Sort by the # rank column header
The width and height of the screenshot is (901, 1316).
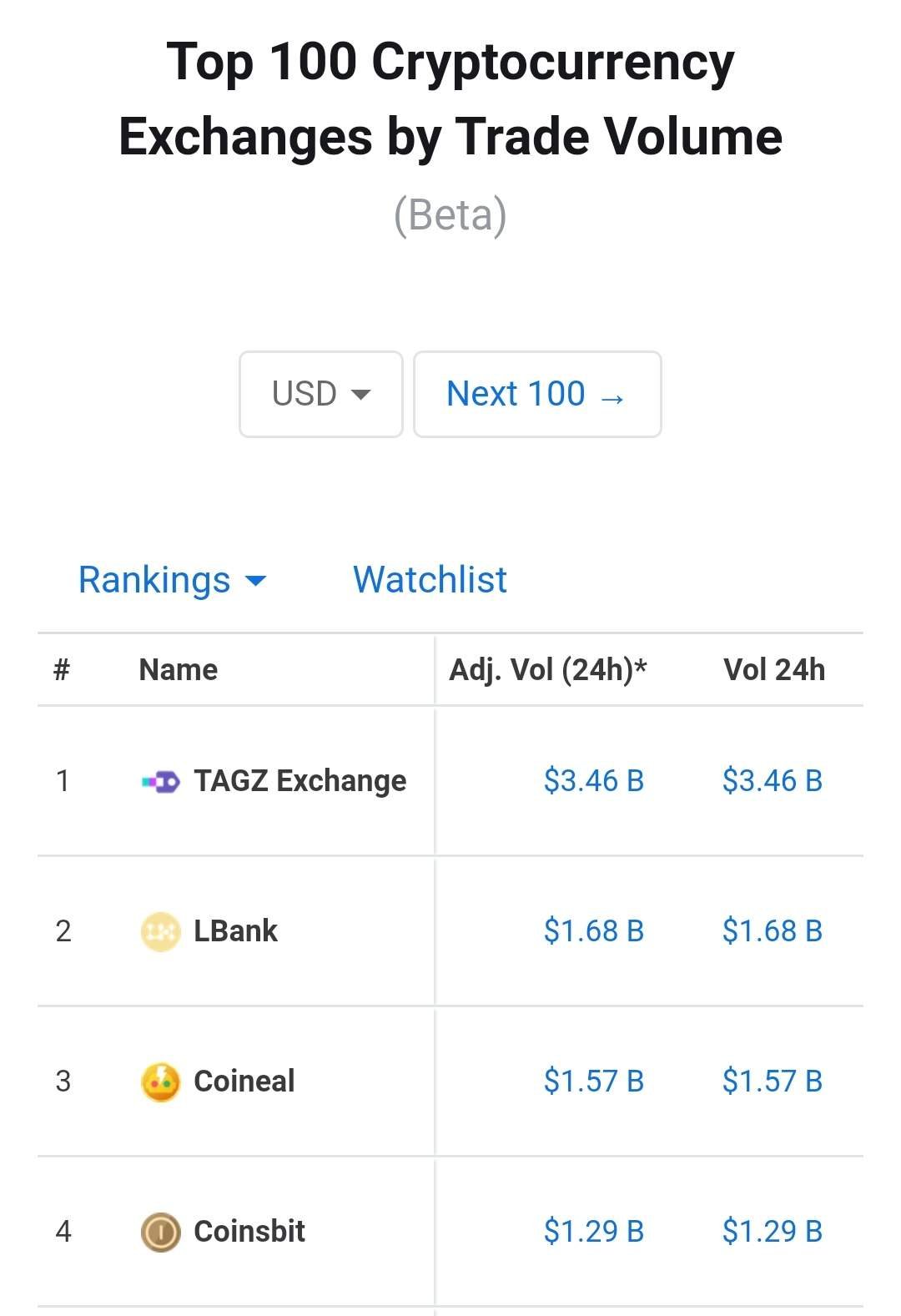point(62,670)
